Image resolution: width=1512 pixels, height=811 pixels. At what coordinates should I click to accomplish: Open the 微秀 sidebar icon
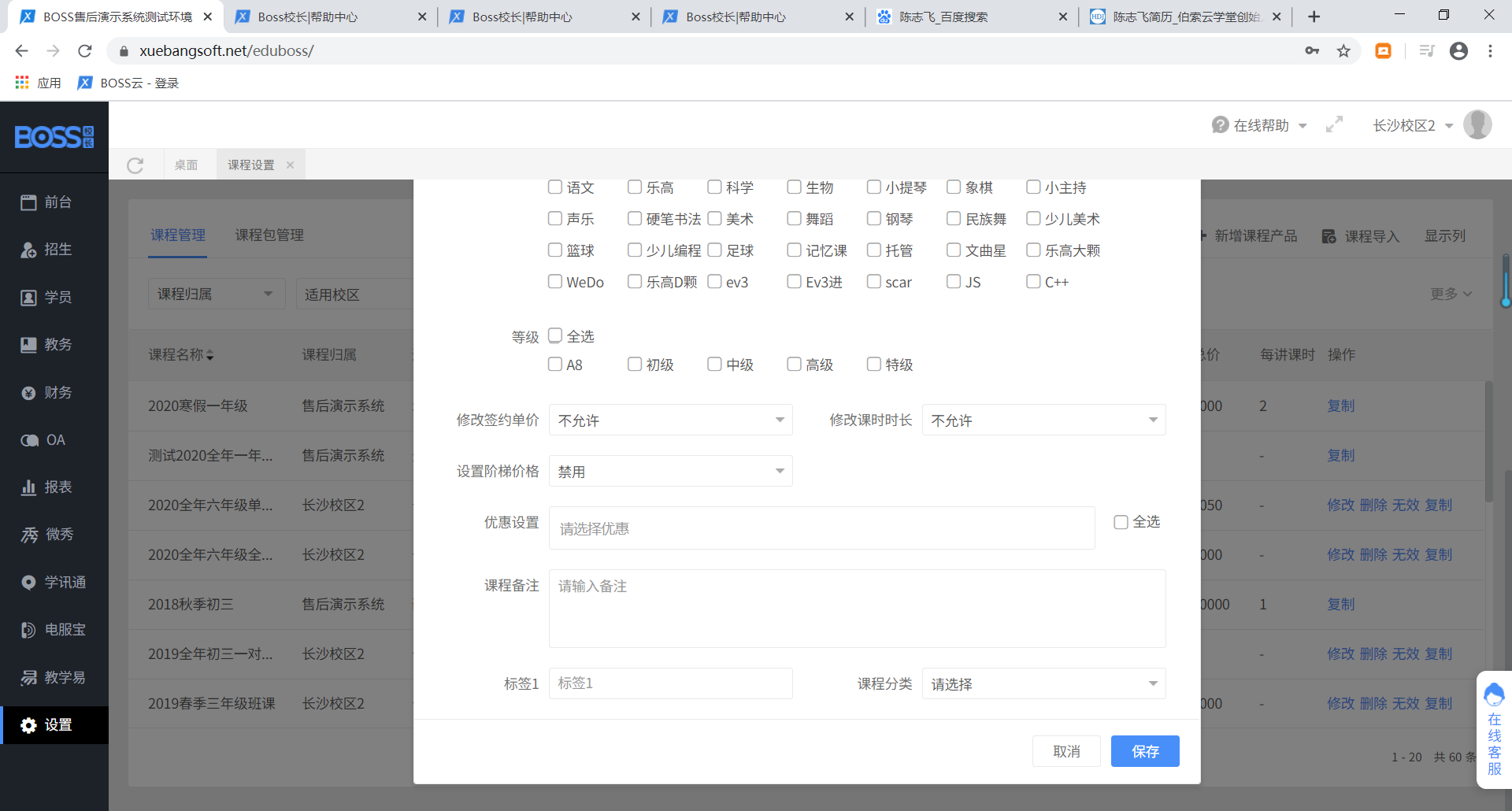29,535
